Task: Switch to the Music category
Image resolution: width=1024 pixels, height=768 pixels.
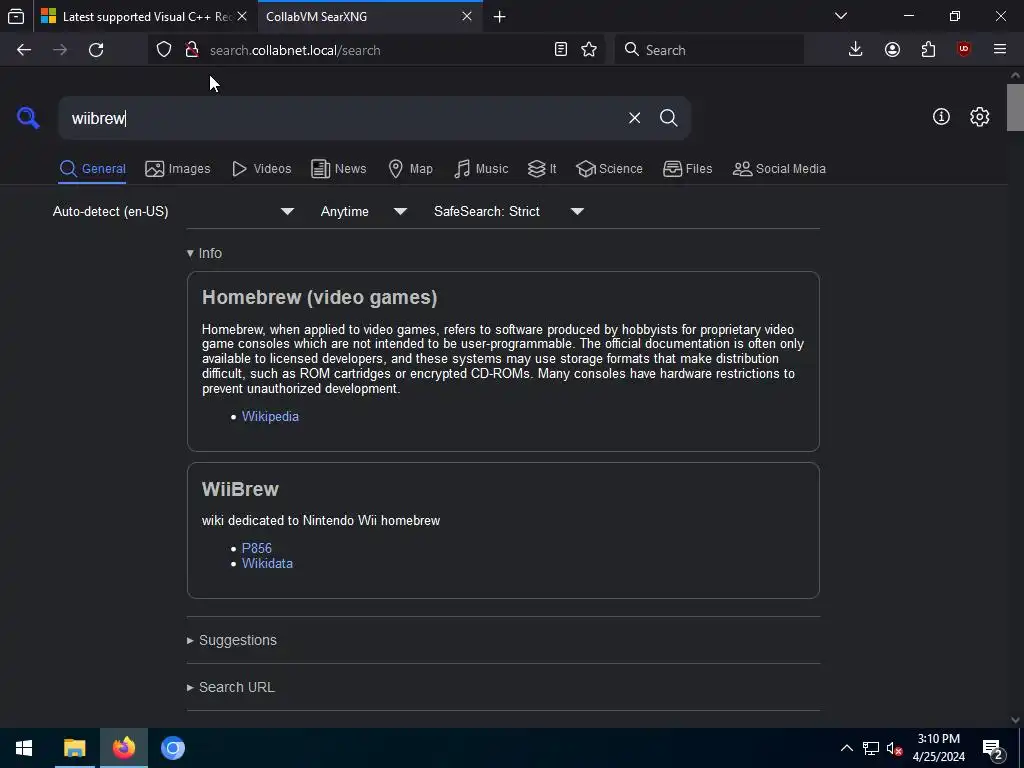Action: pyautogui.click(x=481, y=169)
